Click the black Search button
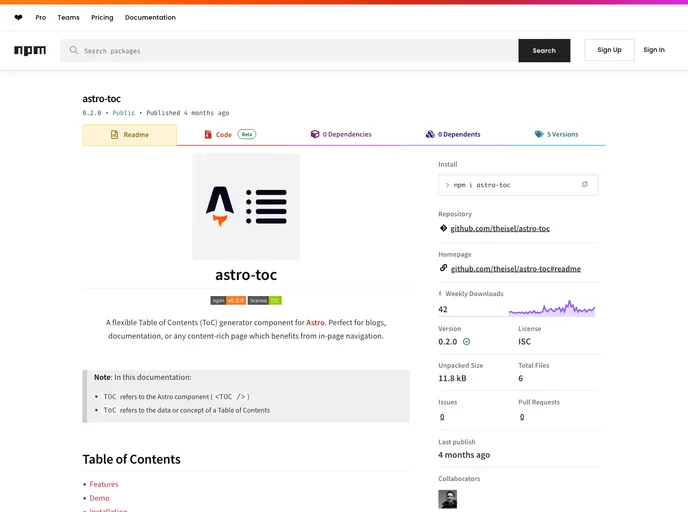 point(544,50)
